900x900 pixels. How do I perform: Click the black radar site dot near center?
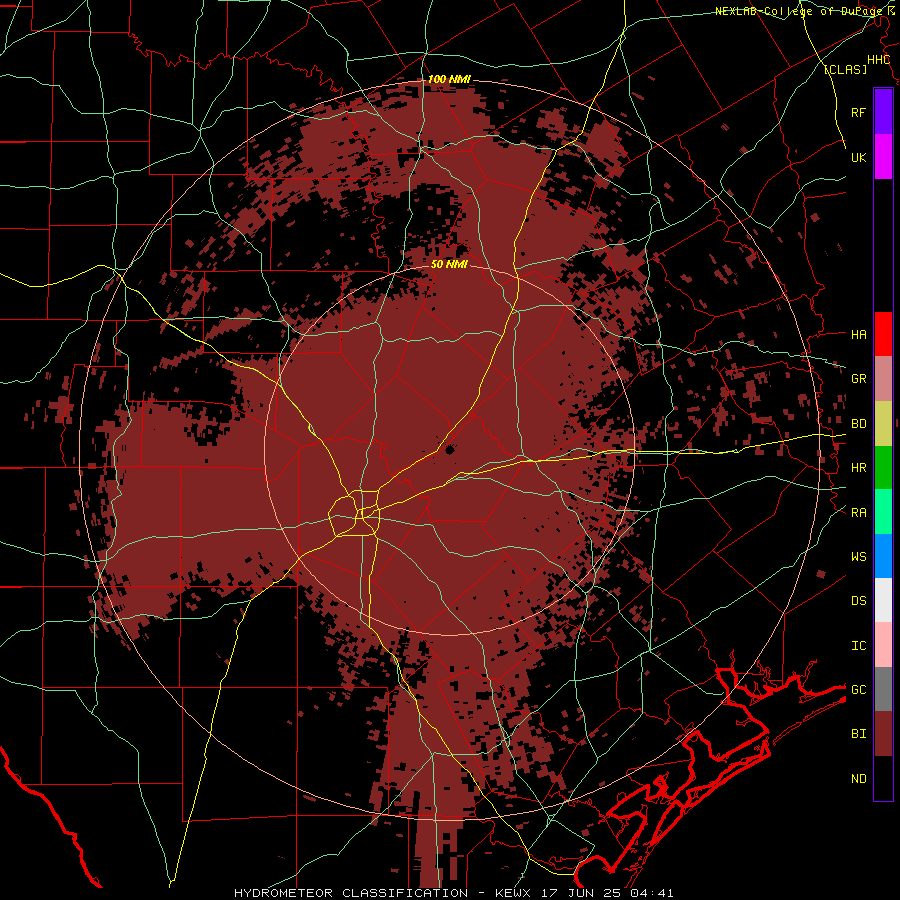pyautogui.click(x=449, y=450)
